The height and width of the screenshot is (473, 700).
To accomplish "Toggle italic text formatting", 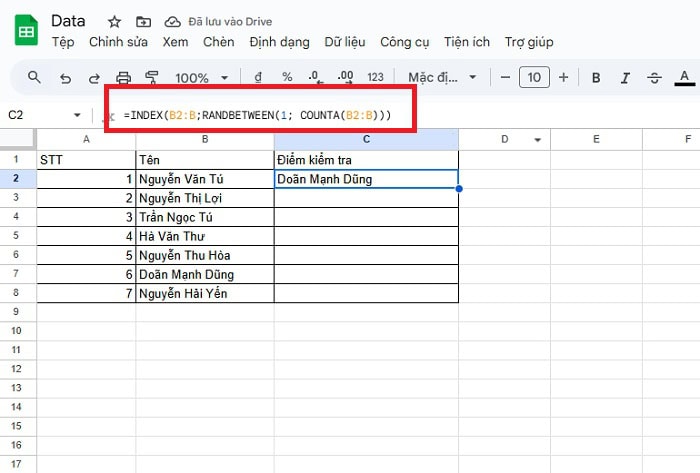I will pos(625,77).
